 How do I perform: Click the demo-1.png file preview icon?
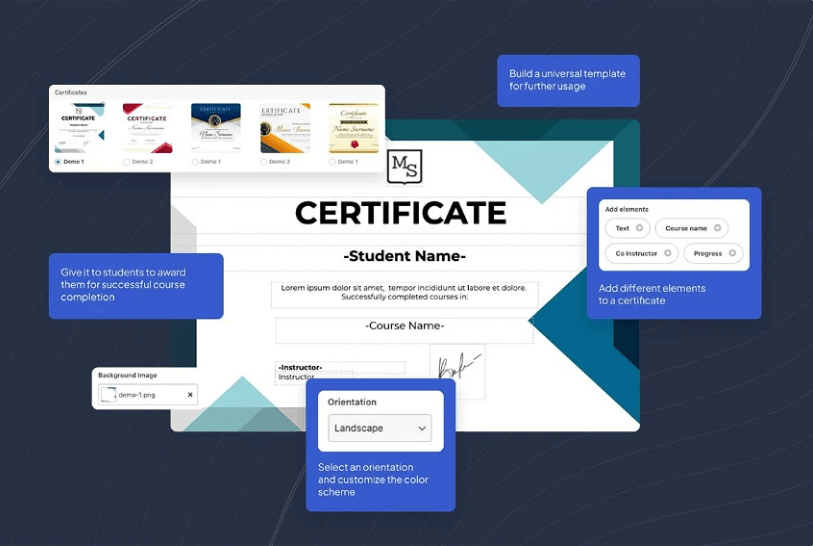tap(108, 395)
